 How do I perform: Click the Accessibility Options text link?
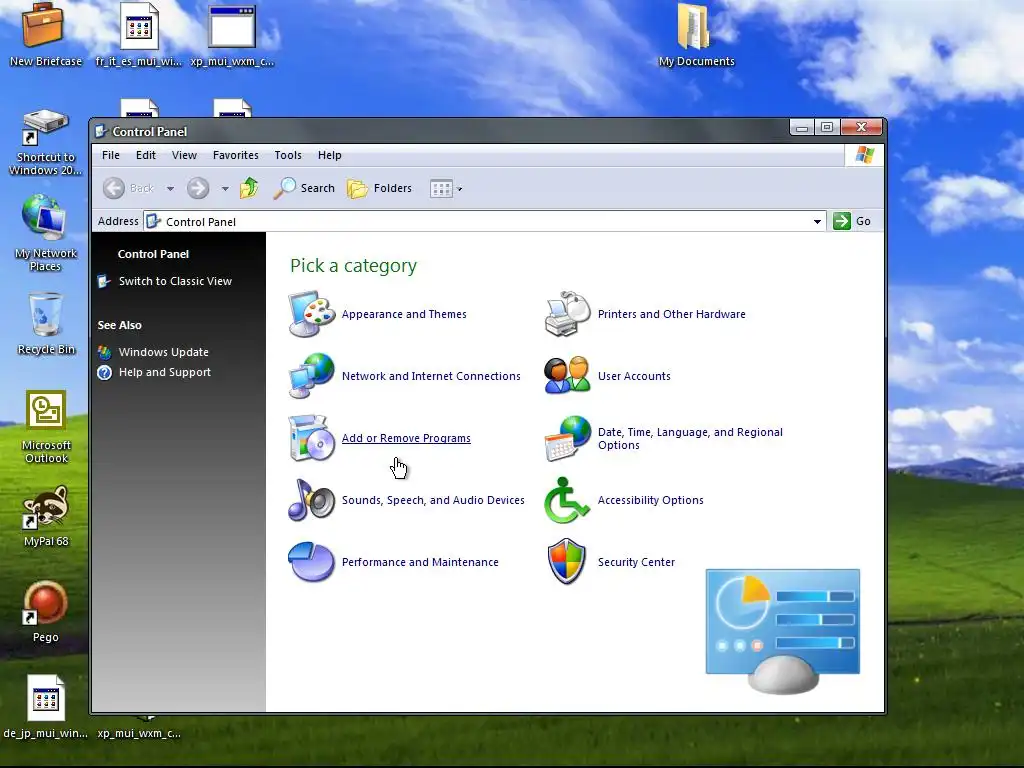pyautogui.click(x=650, y=500)
